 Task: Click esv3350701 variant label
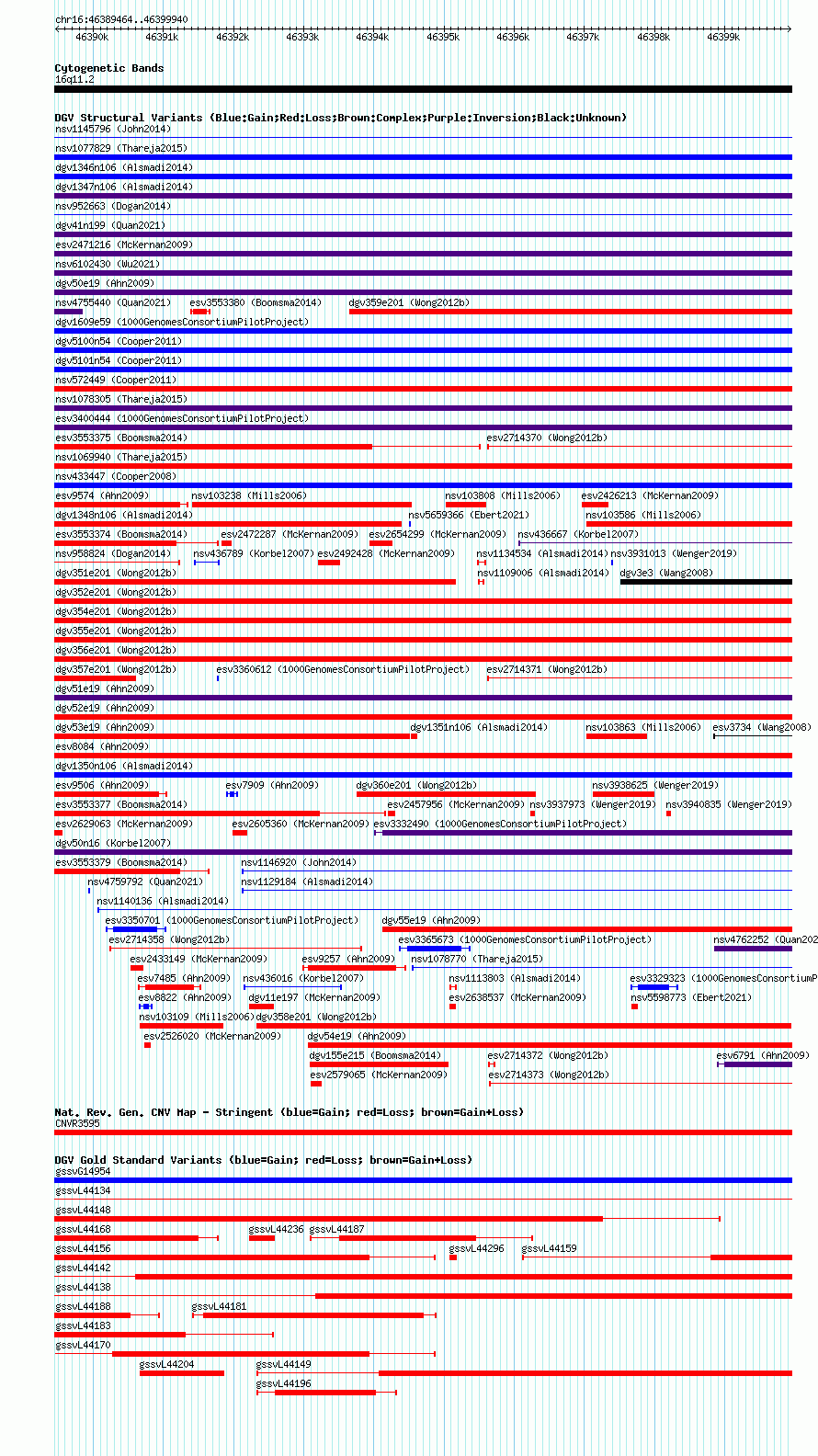[232, 920]
